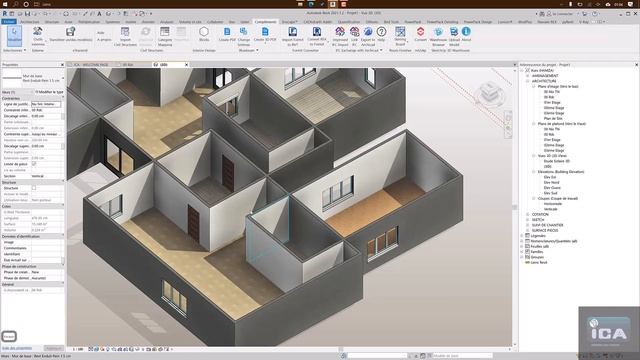This screenshot has height=360, width=640.
Task: Switch to the 00 Rdc view tab
Action: tap(128, 64)
